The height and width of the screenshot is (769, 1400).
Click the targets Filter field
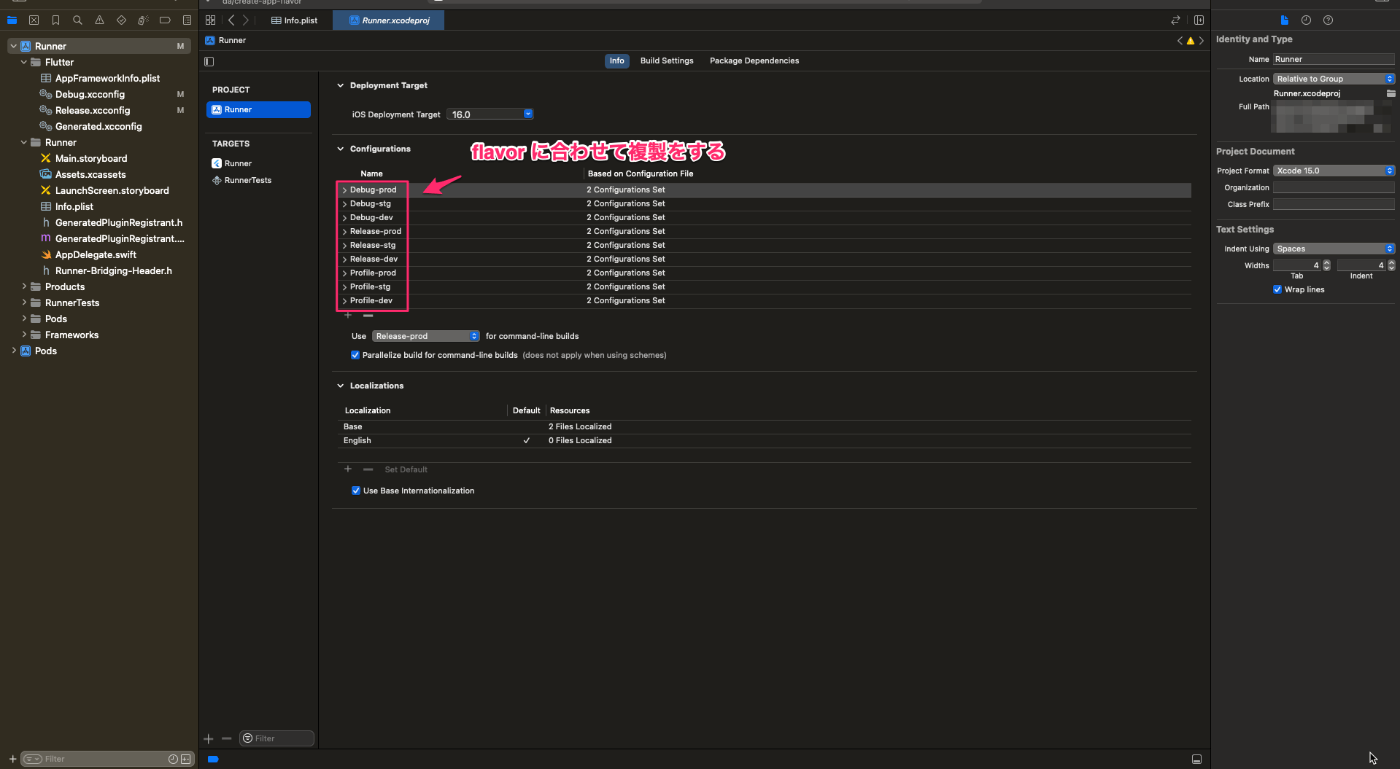[277, 739]
